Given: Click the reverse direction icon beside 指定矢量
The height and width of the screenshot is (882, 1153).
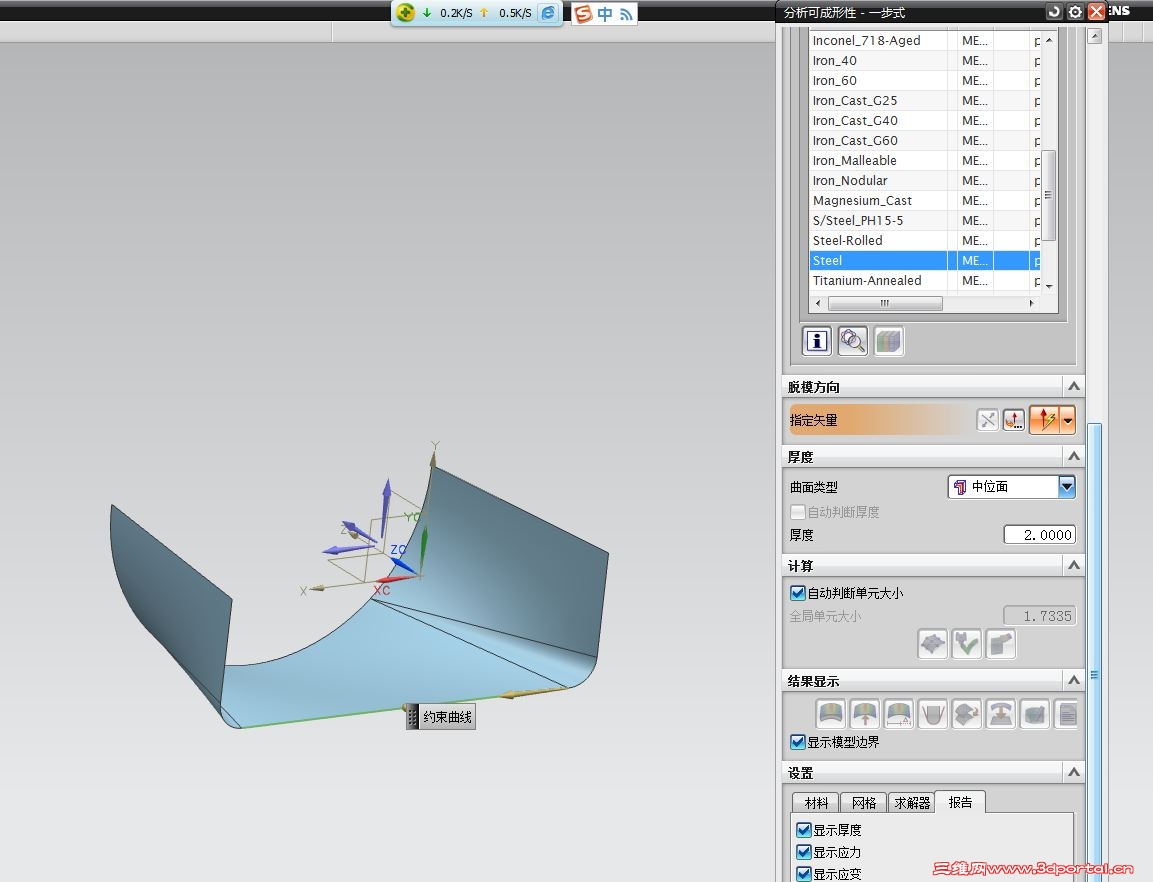Looking at the screenshot, I should point(988,420).
